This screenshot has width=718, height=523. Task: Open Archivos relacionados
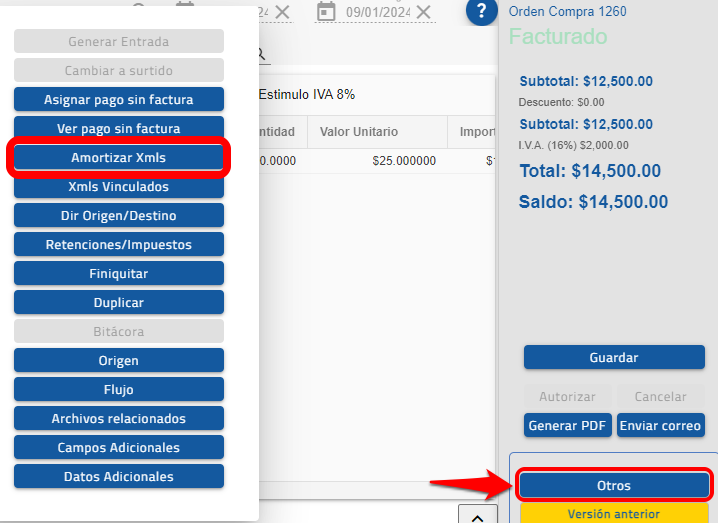point(119,419)
